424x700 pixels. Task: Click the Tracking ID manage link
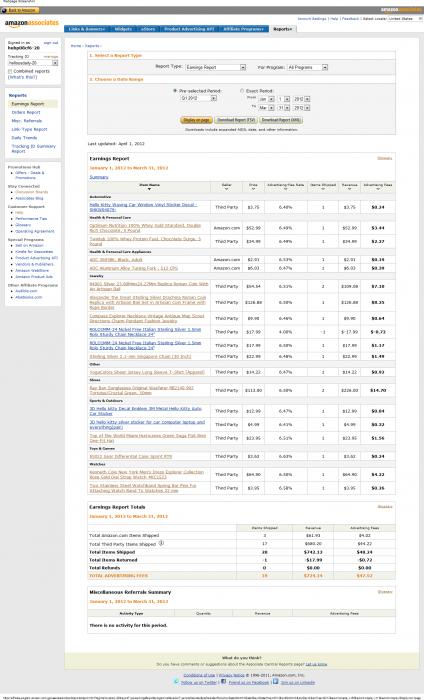(51, 57)
